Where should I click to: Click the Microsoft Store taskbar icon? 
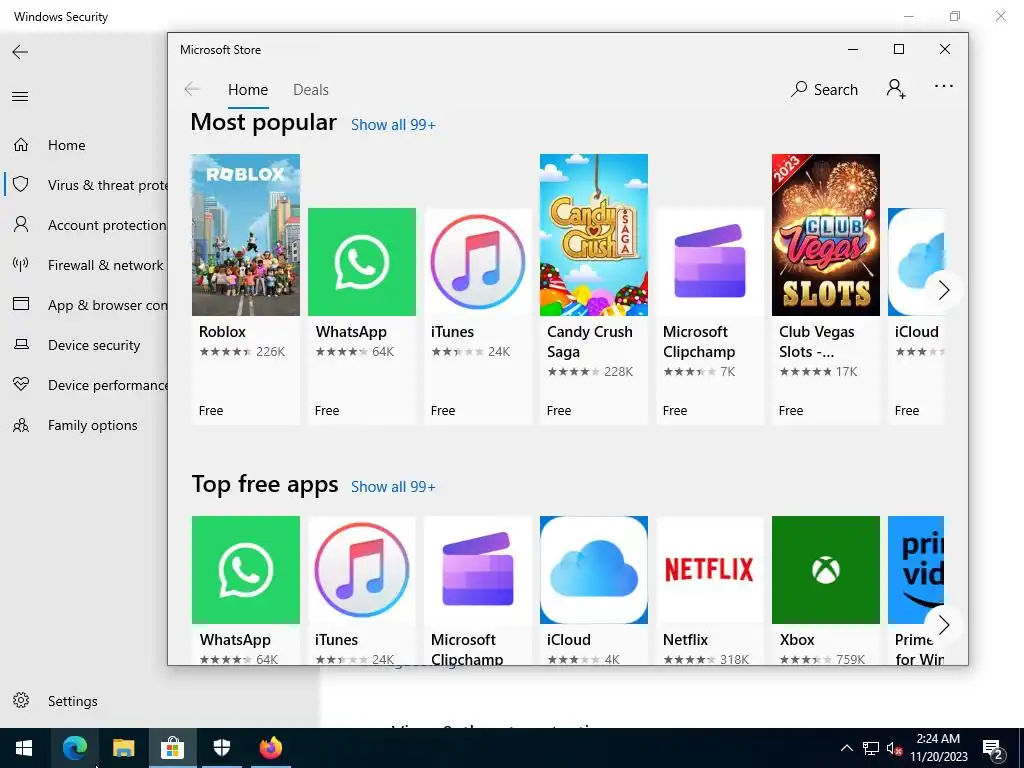pos(172,748)
